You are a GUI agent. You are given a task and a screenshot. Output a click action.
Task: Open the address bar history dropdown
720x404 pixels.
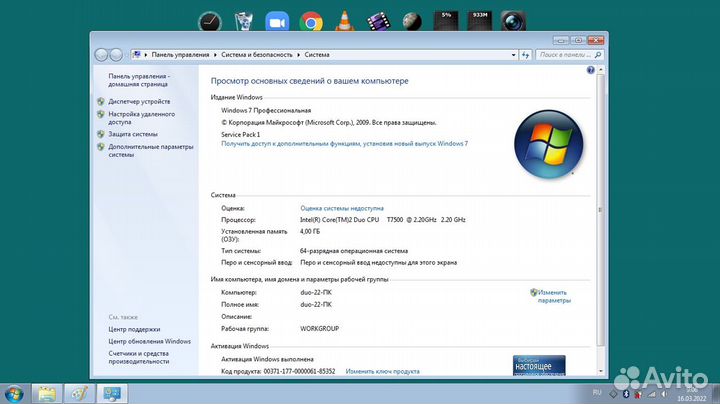(x=513, y=55)
